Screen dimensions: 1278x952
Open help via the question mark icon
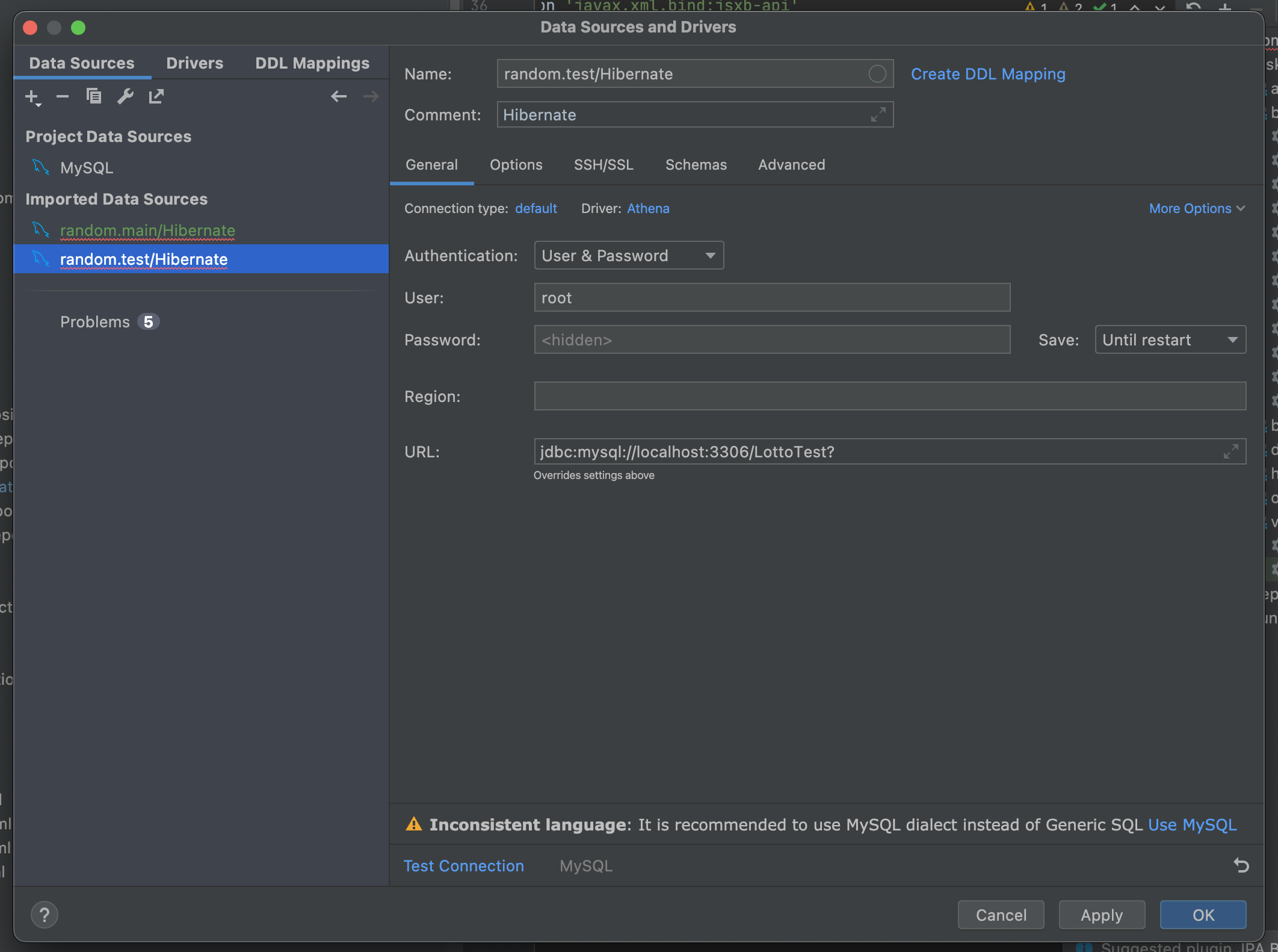[x=45, y=914]
